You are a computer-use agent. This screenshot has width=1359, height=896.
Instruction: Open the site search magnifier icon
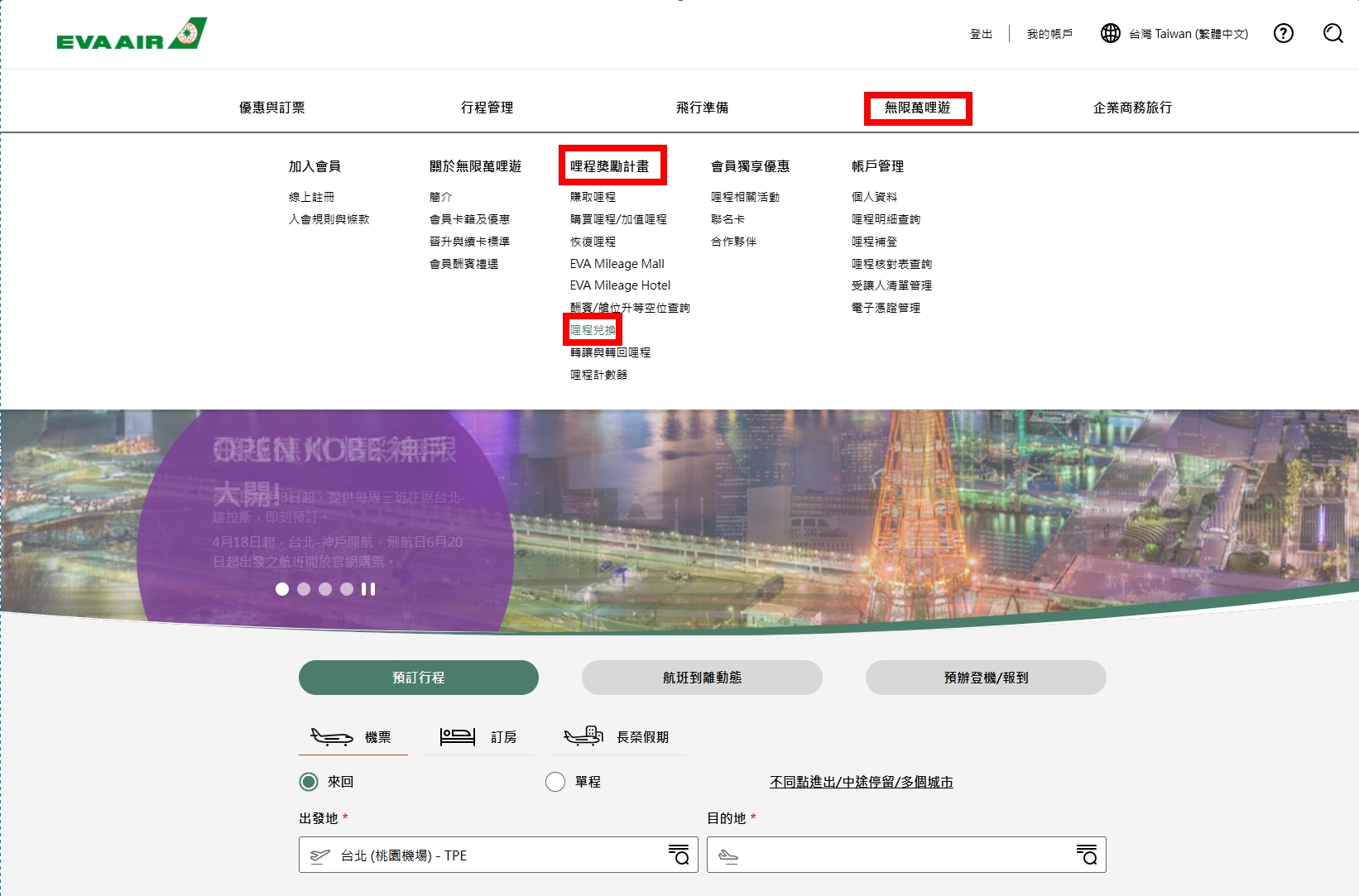[1333, 33]
